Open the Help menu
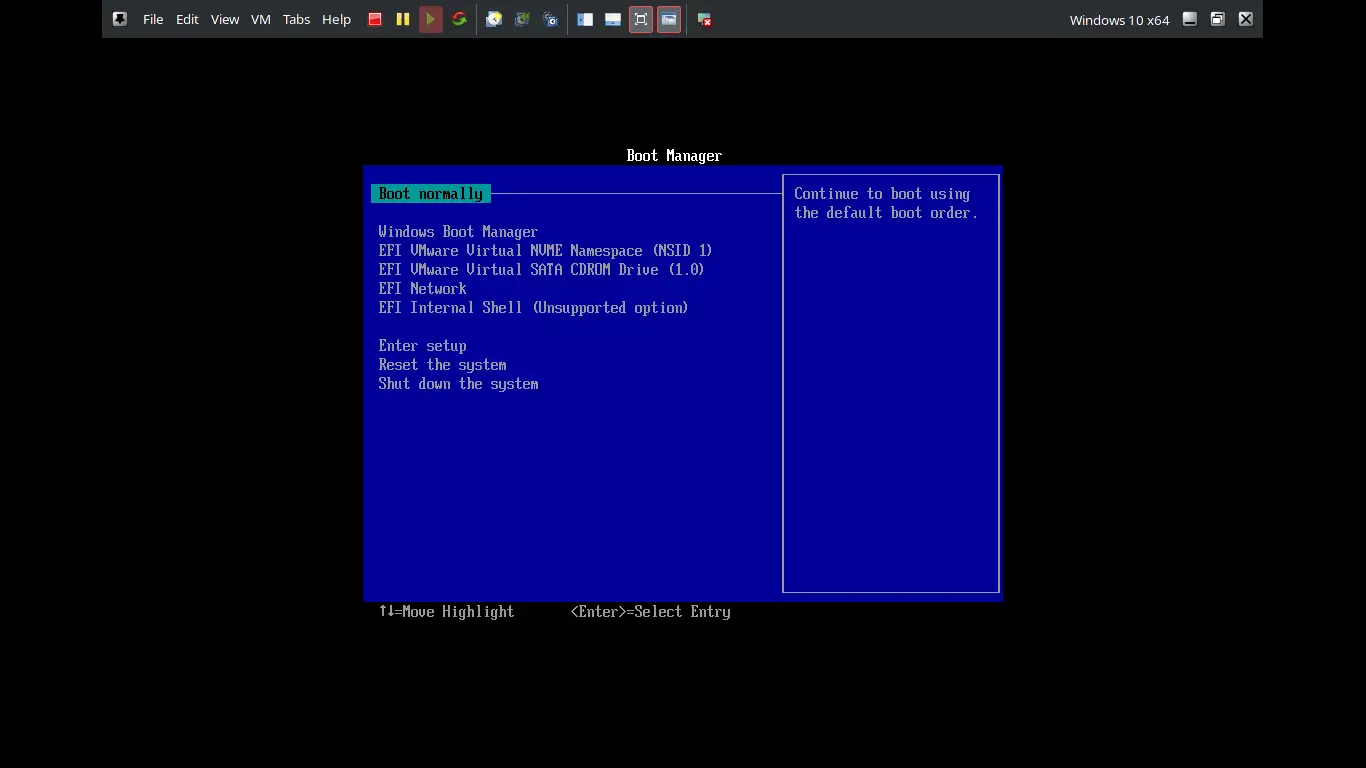Viewport: 1366px width, 768px height. click(336, 19)
